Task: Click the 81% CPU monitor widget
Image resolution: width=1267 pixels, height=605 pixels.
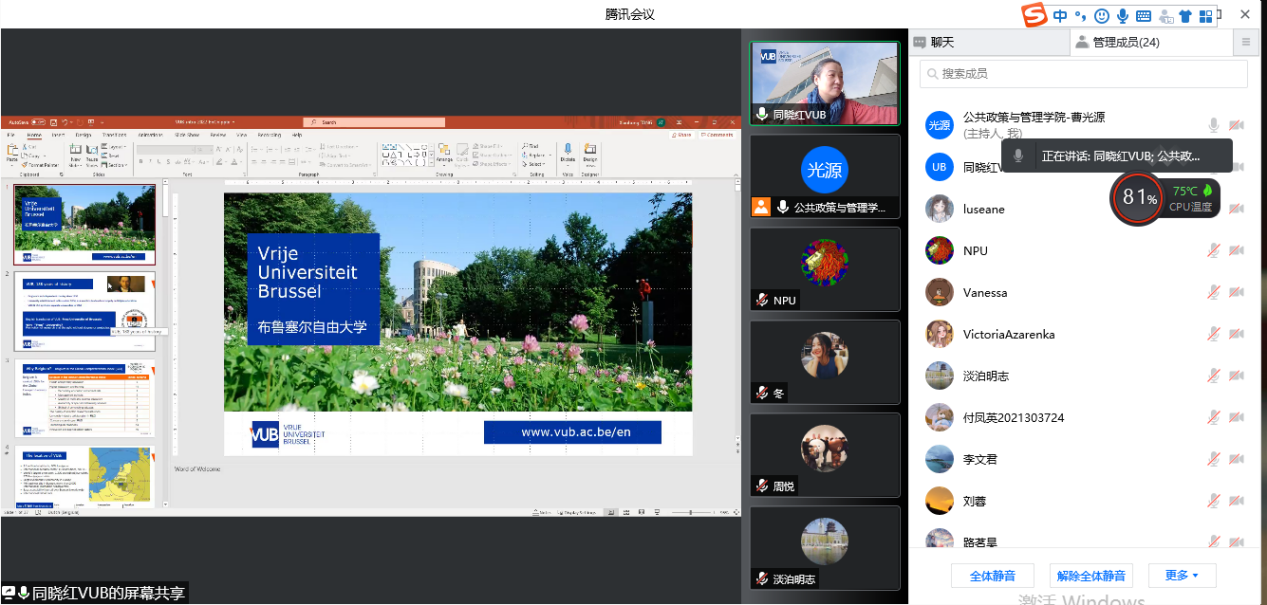Action: pyautogui.click(x=1138, y=198)
